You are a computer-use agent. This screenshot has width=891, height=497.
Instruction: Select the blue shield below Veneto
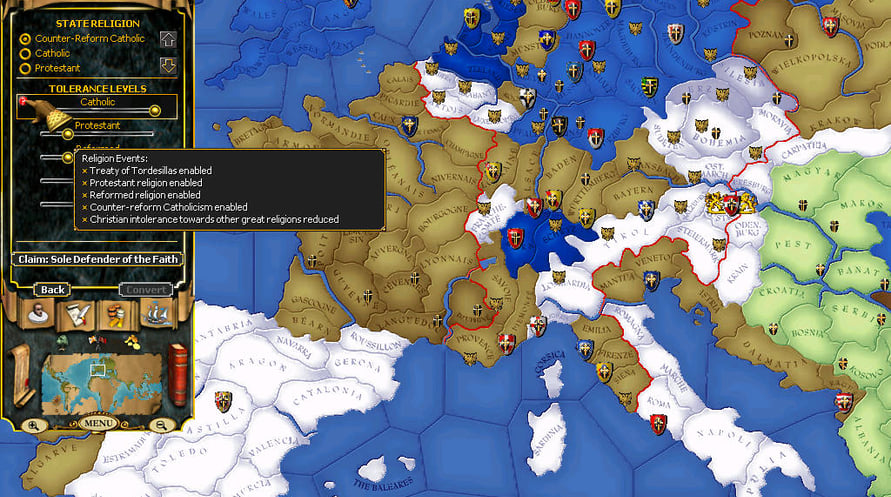tap(651, 281)
